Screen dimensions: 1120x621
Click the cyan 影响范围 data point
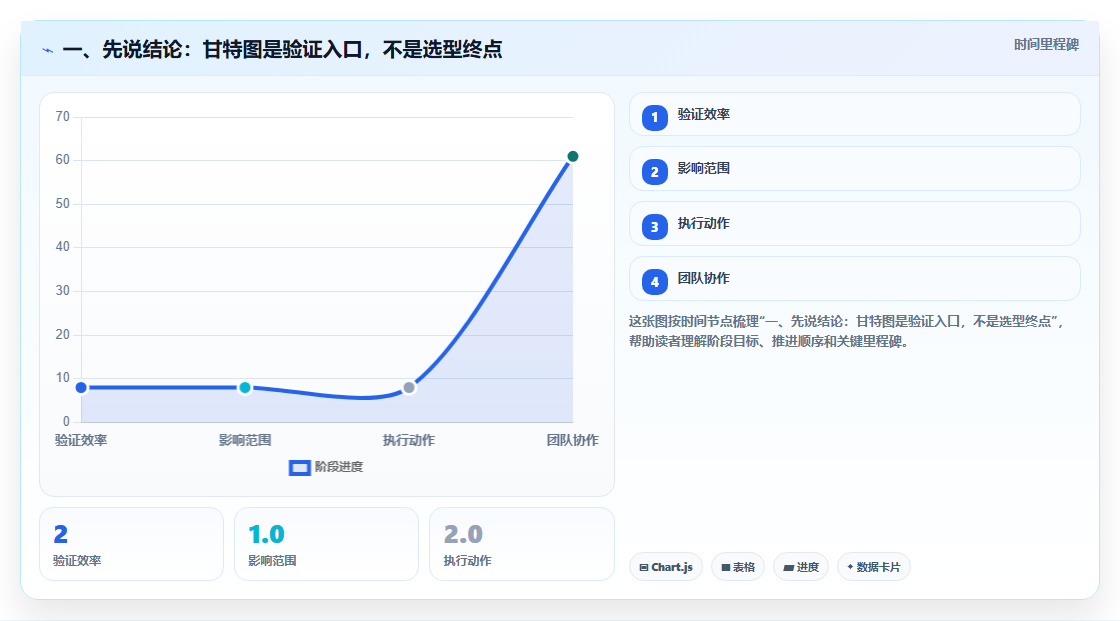pos(245,387)
